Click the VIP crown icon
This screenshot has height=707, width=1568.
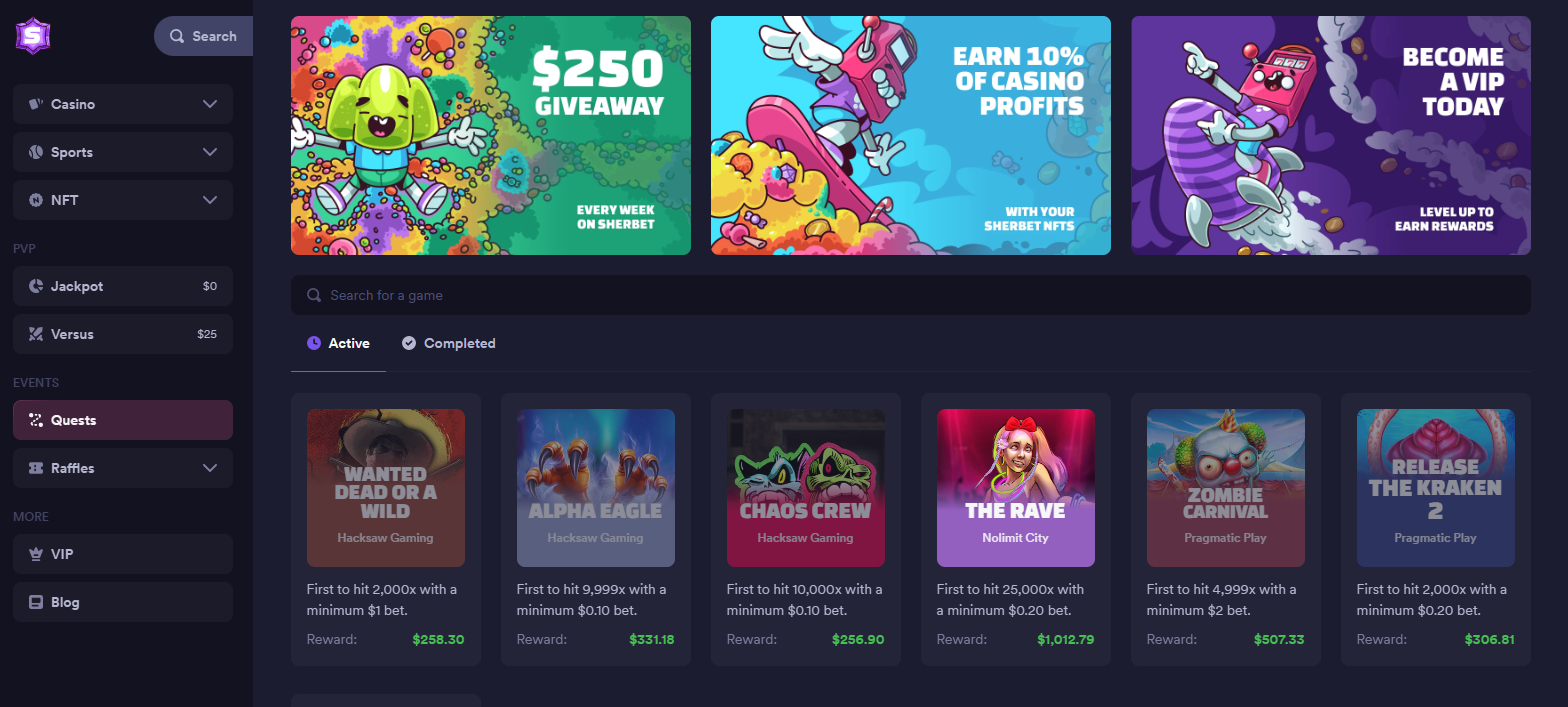(36, 554)
